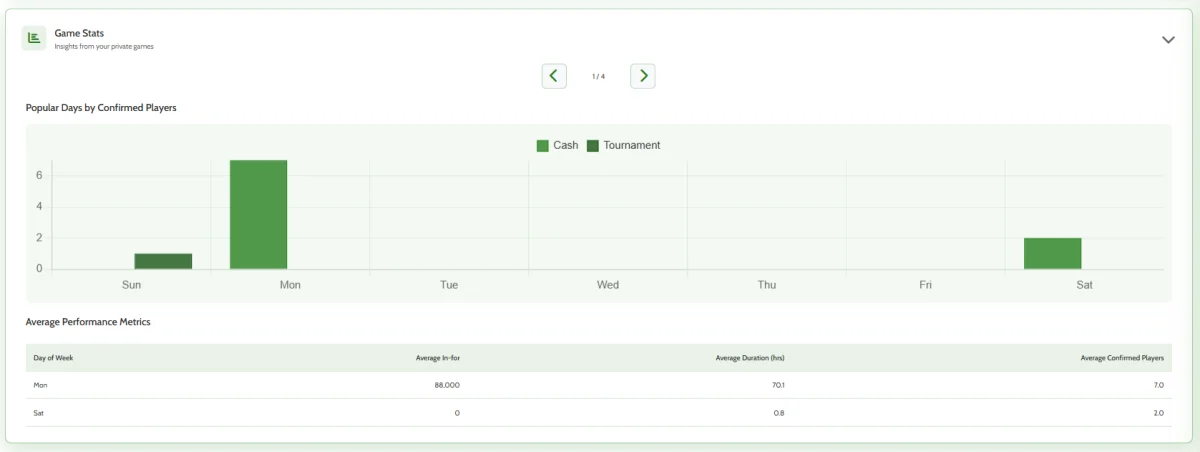Viewport: 1200px width, 452px height.
Task: Click the Average Confirmed Players column header
Action: [1122, 358]
